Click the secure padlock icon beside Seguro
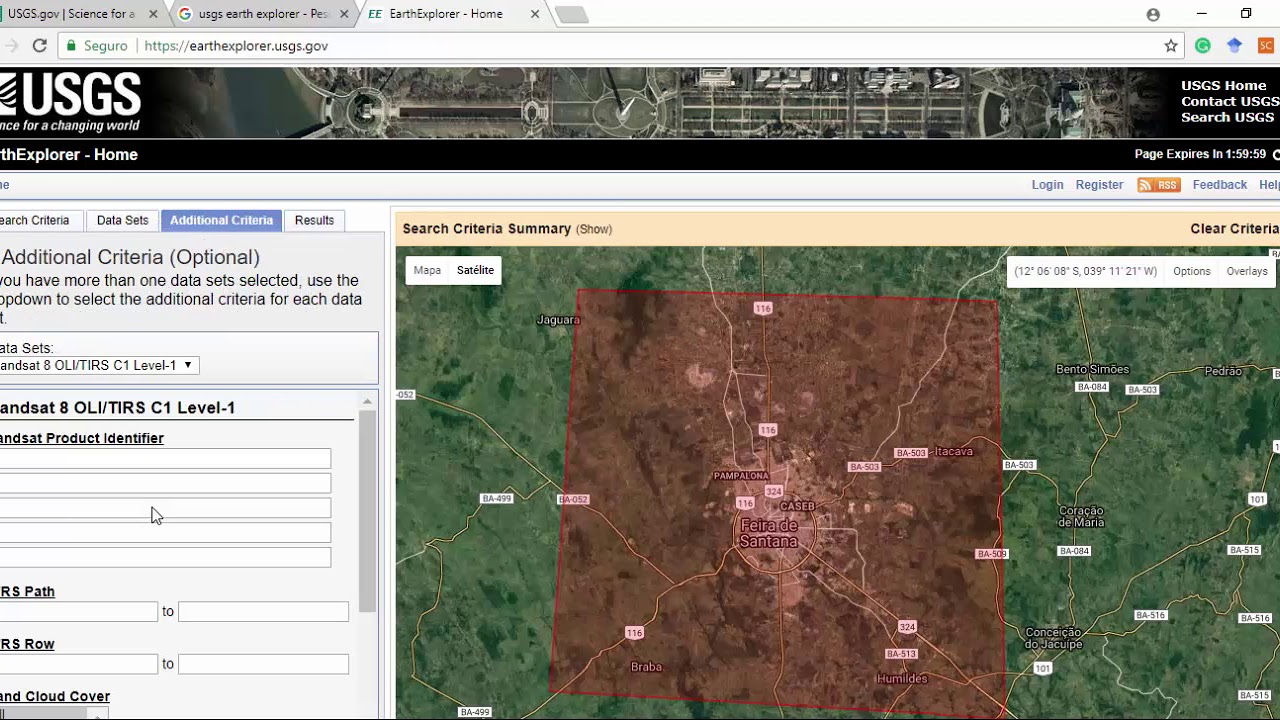The width and height of the screenshot is (1280, 720). click(70, 46)
